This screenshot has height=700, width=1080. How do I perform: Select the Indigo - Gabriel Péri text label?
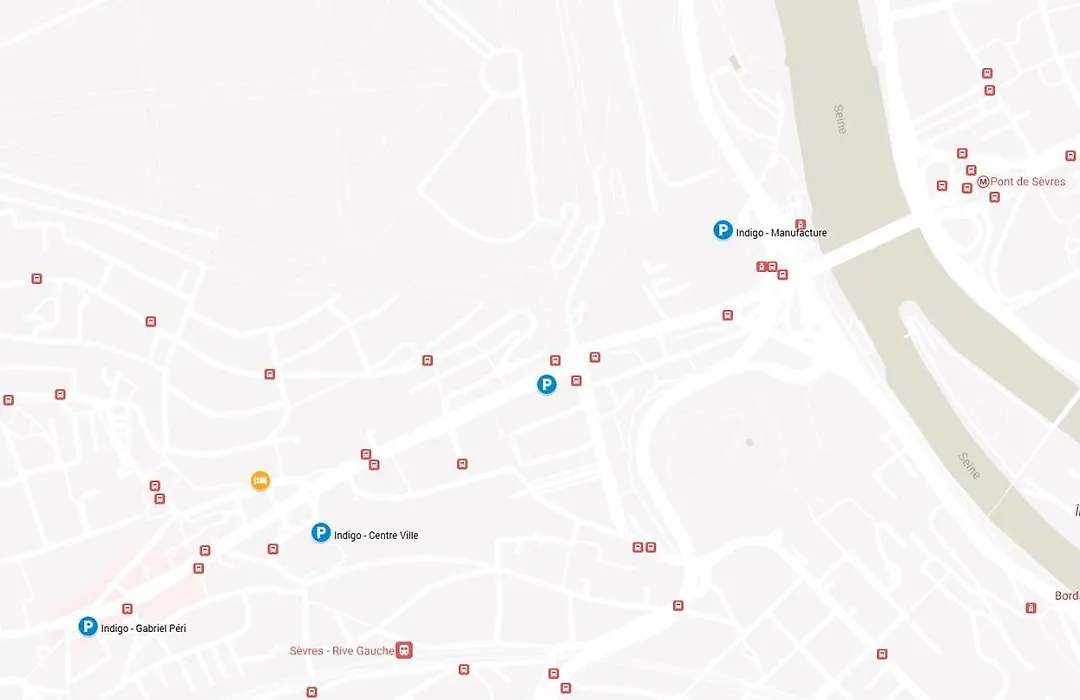click(x=143, y=628)
